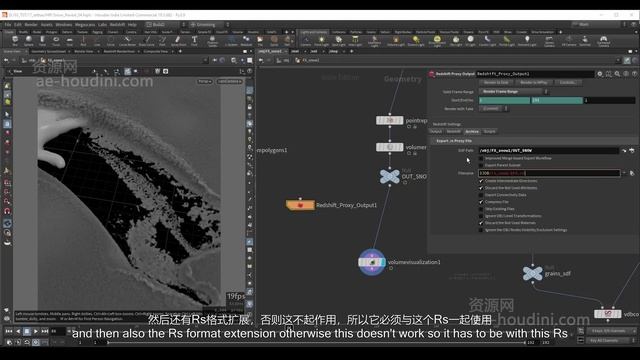Click the Controls button
This screenshot has height=360, width=640.
tap(568, 82)
